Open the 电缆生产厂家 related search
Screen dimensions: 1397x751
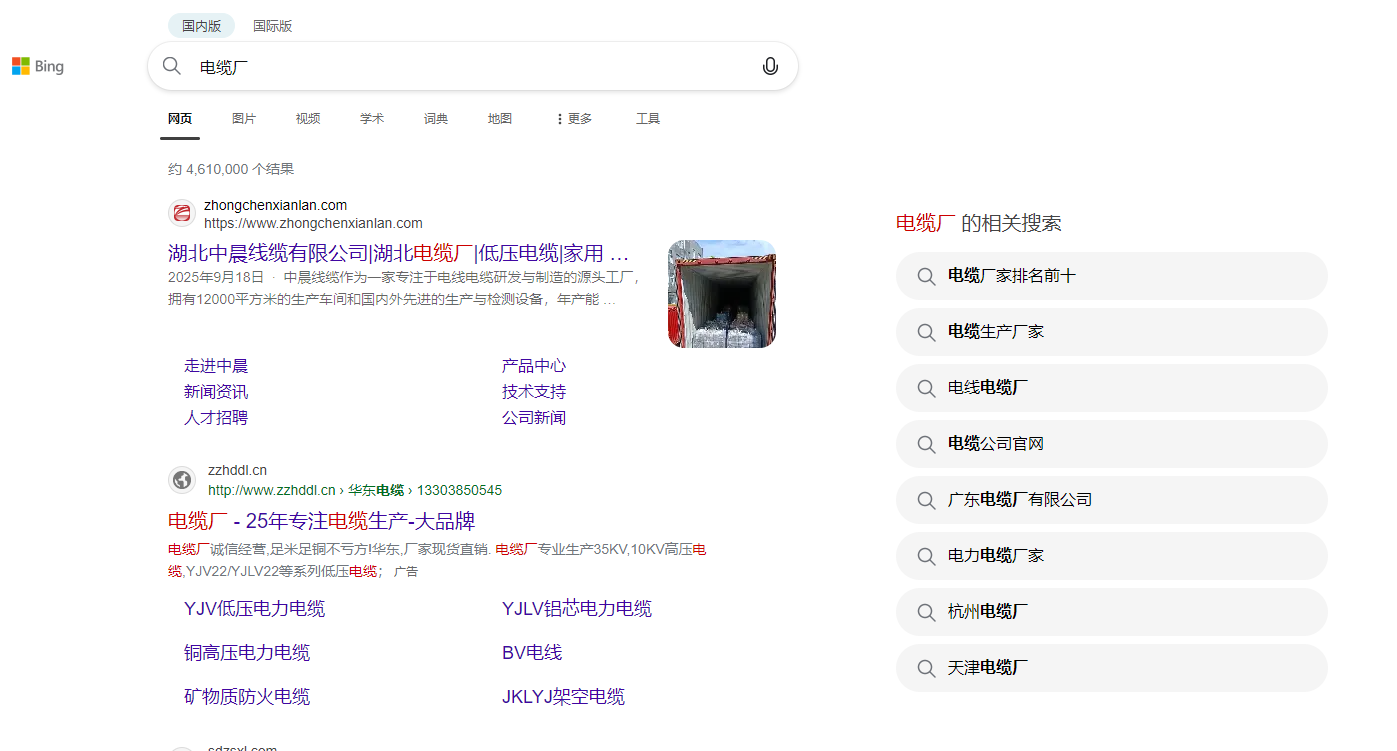click(x=995, y=332)
